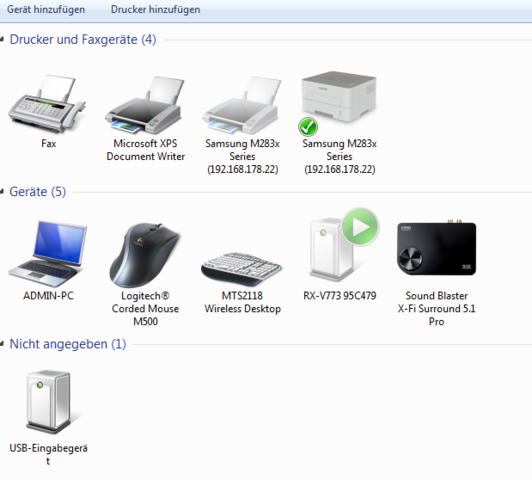532x480 pixels.
Task: Click the Microsoft XPS Document Writer label
Action: [x=146, y=150]
